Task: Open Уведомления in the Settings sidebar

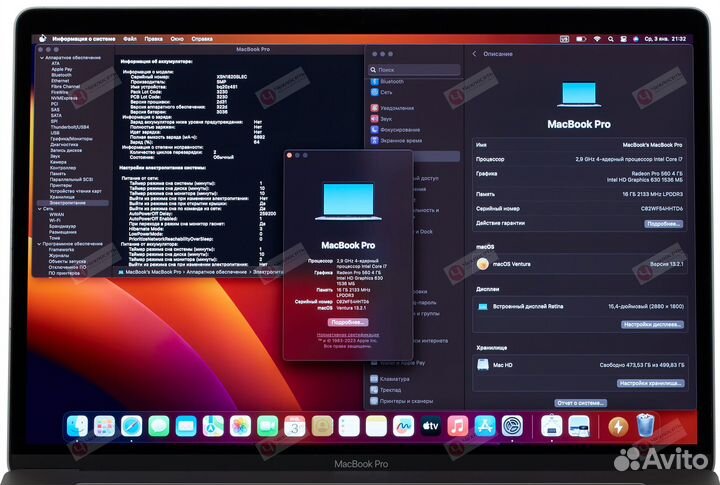Action: coord(392,108)
